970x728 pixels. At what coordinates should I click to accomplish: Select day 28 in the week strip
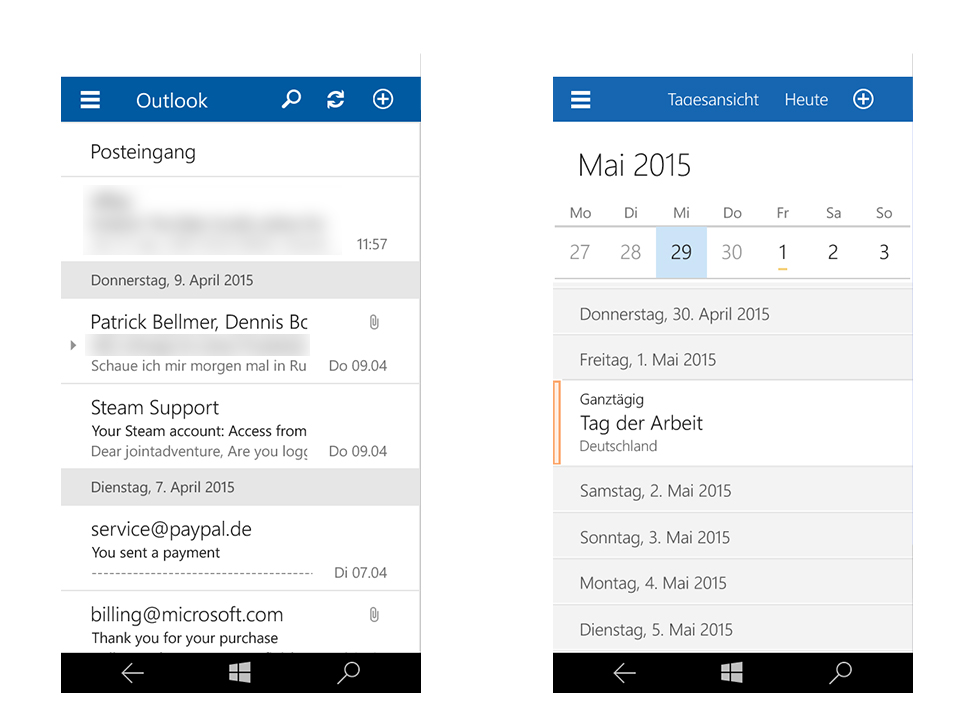(x=630, y=252)
